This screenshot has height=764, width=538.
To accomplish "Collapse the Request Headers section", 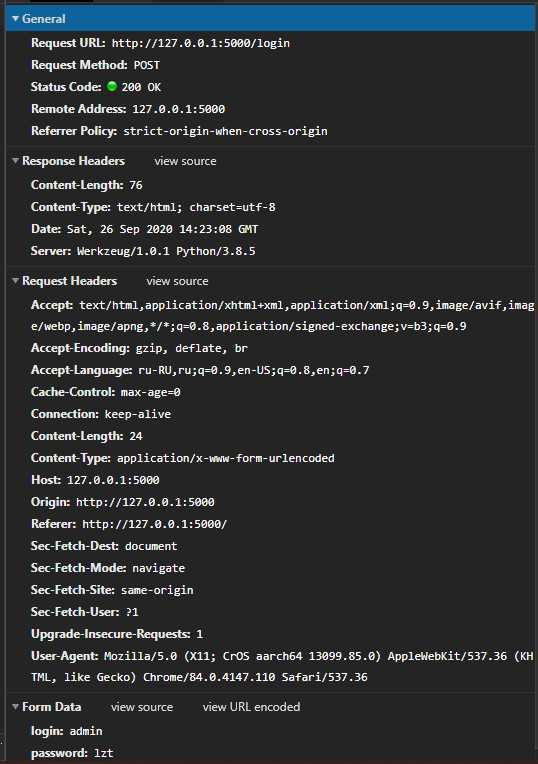I will coord(16,281).
